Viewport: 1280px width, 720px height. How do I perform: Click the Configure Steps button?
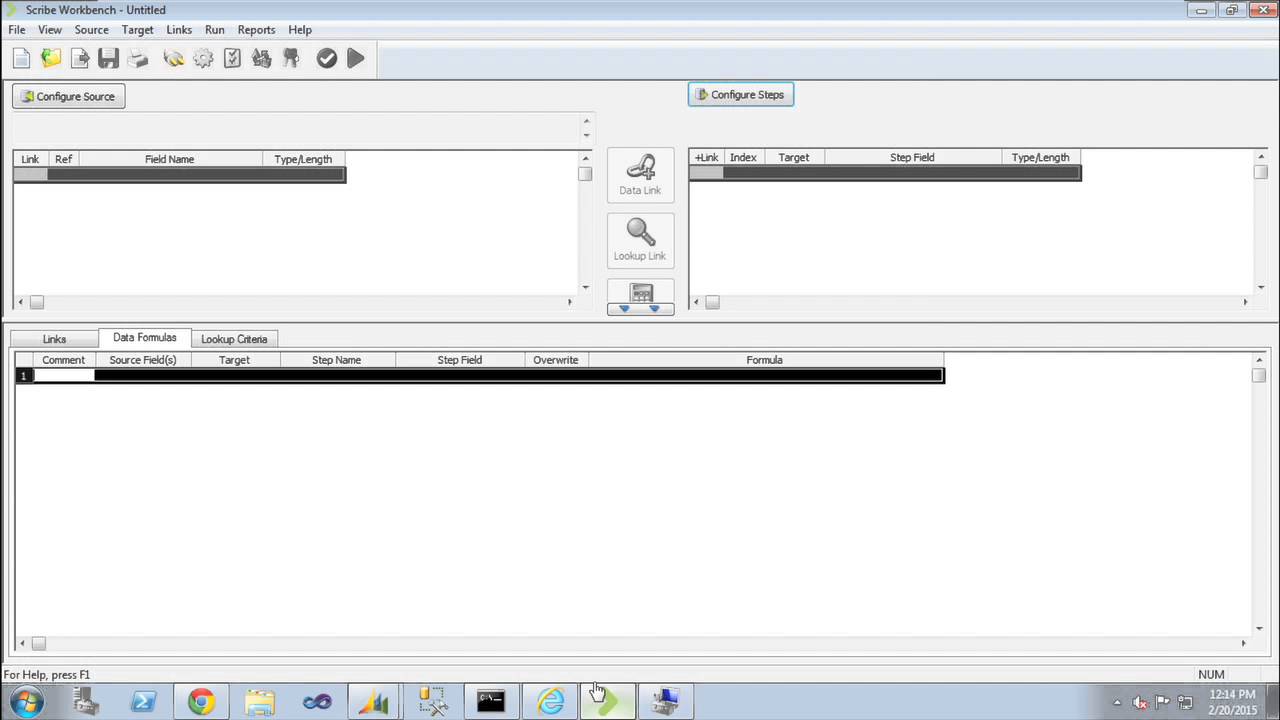click(x=741, y=95)
